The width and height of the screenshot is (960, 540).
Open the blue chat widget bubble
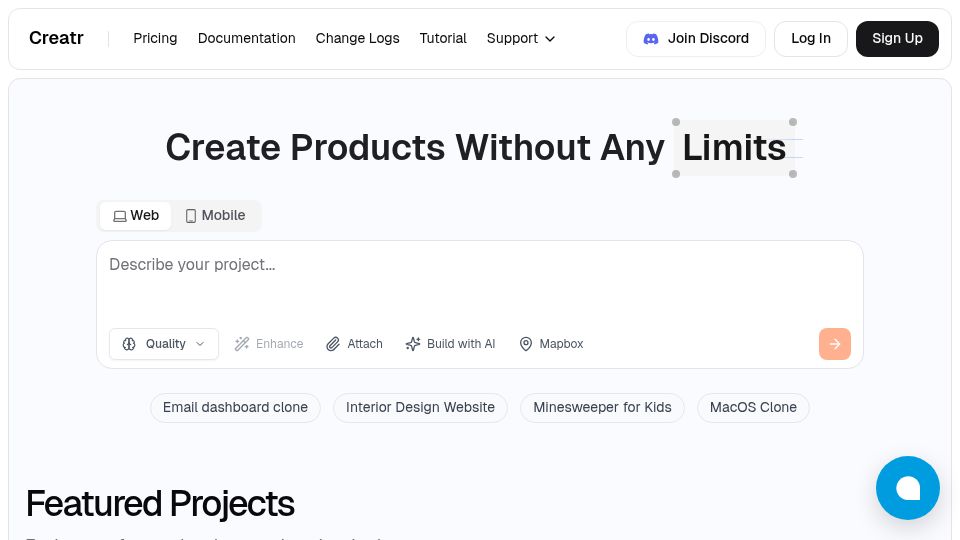click(x=907, y=488)
